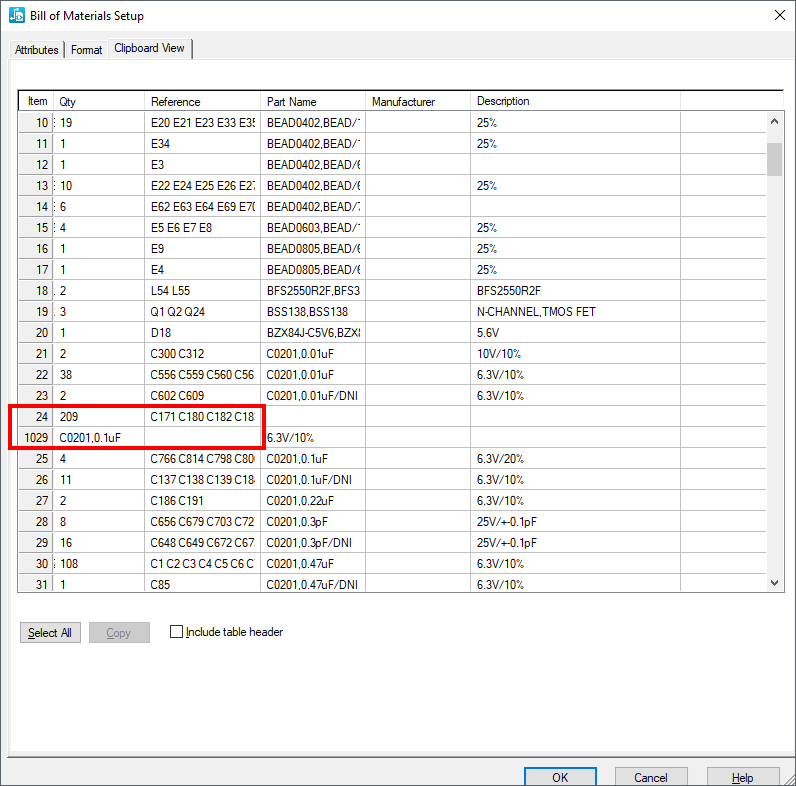Click scrollbar up arrow in table
This screenshot has height=786, width=796.
(774, 121)
